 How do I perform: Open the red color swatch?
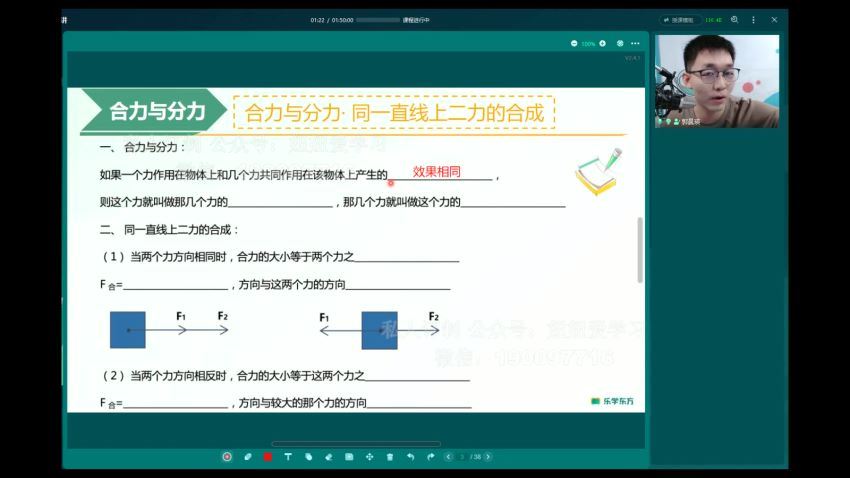click(268, 457)
